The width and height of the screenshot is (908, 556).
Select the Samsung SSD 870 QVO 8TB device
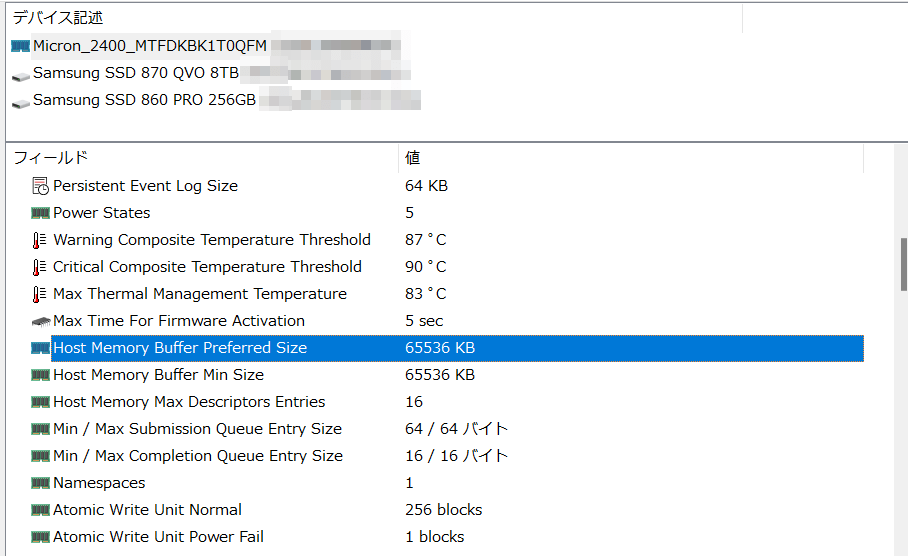tap(135, 73)
